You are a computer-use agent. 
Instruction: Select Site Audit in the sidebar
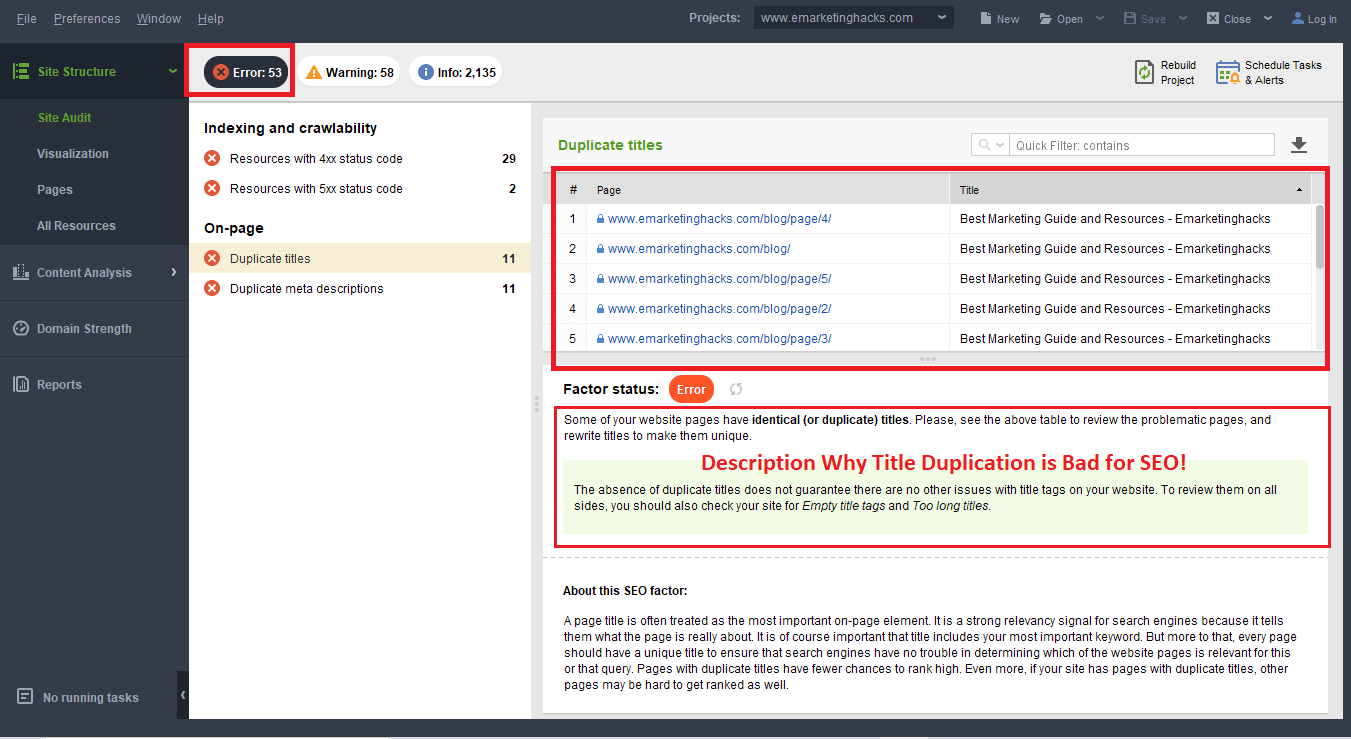(x=64, y=117)
